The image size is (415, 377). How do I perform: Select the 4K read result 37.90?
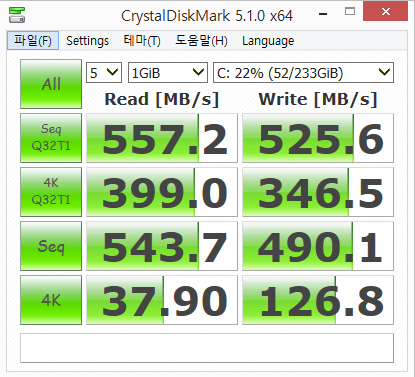(162, 300)
